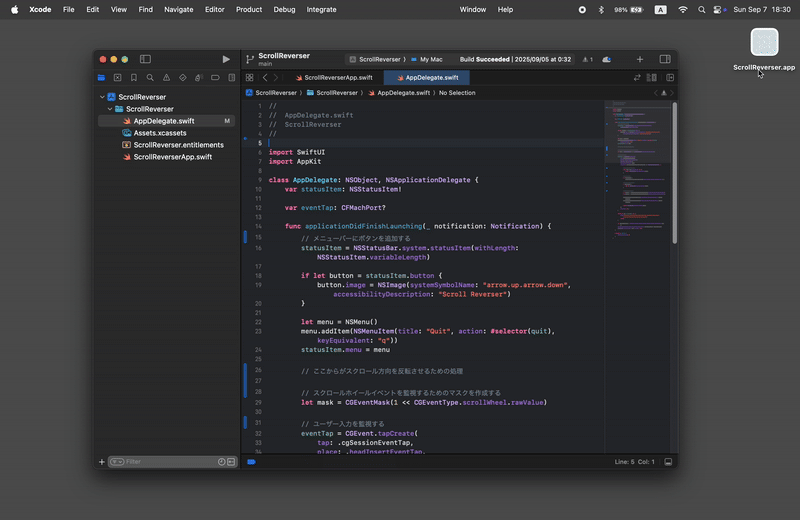The width and height of the screenshot is (800, 520).
Task: Open the filter options menu in navigator filter
Action: click(x=117, y=462)
